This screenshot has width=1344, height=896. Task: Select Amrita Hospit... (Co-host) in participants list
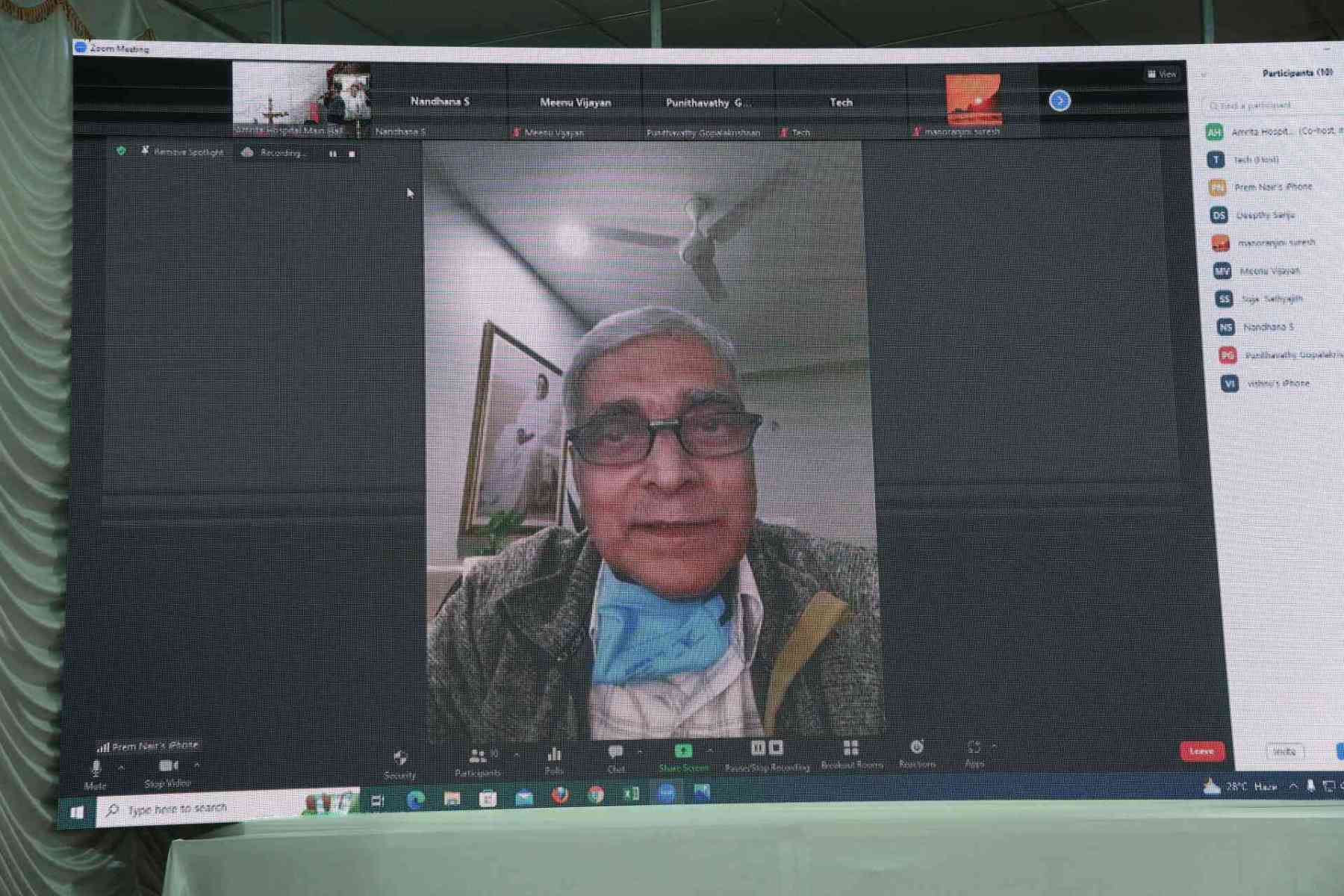pyautogui.click(x=1274, y=132)
